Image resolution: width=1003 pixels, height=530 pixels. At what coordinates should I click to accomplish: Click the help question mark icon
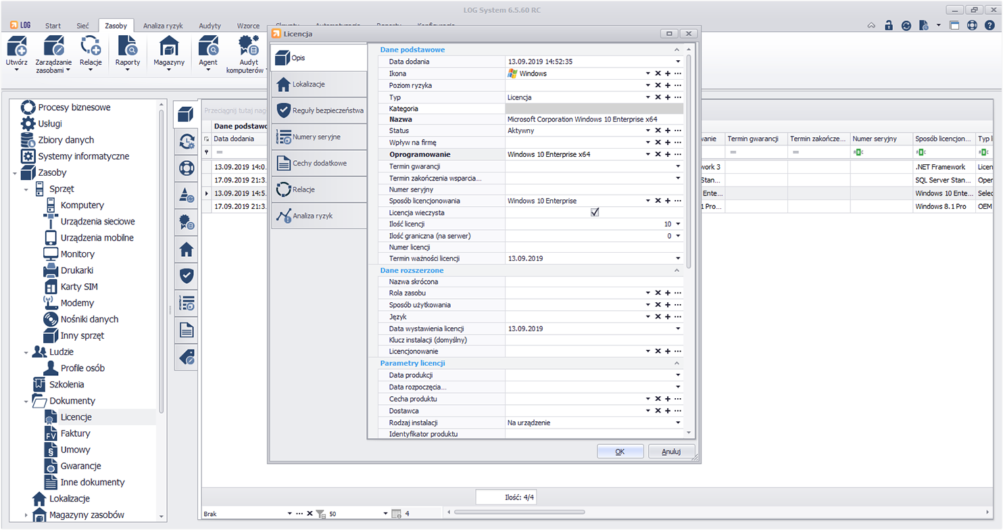tap(990, 26)
